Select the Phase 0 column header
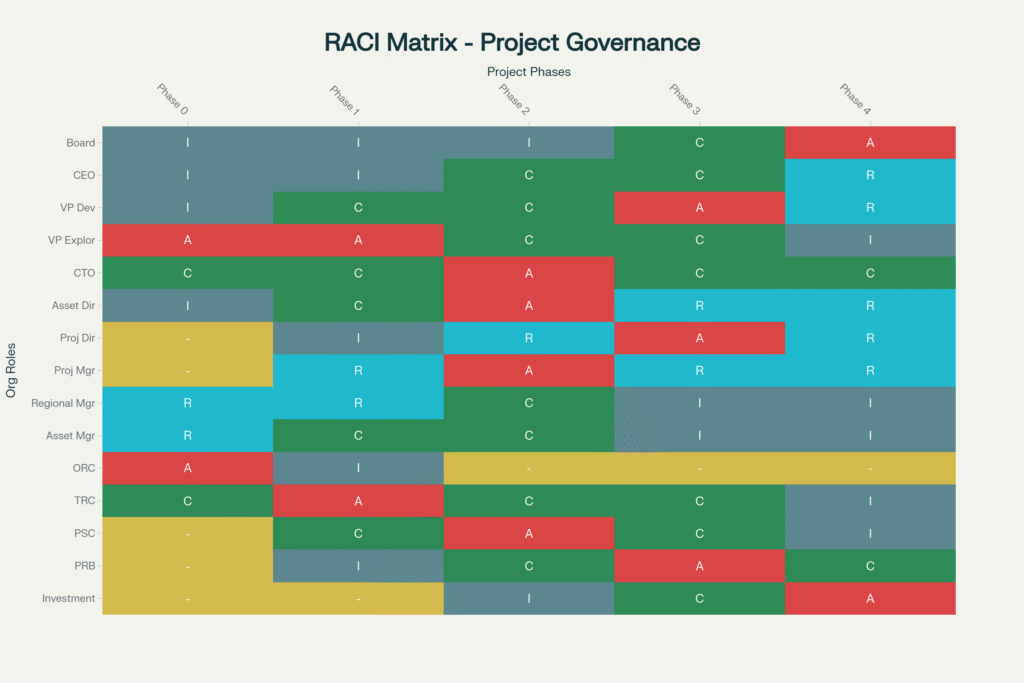Screen dimensions: 1024x683 pyautogui.click(x=173, y=98)
